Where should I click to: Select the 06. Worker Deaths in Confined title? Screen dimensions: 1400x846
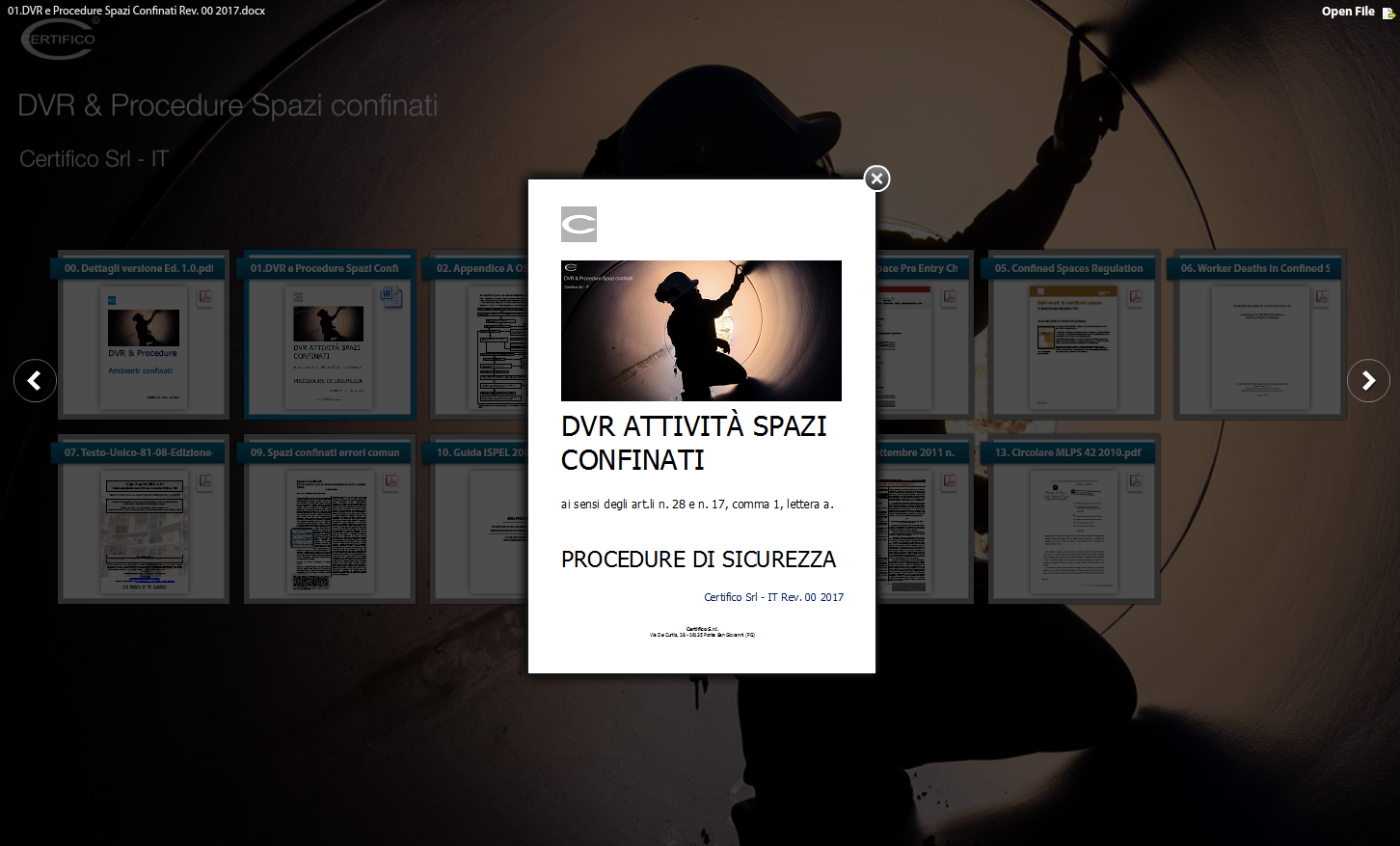(1254, 268)
